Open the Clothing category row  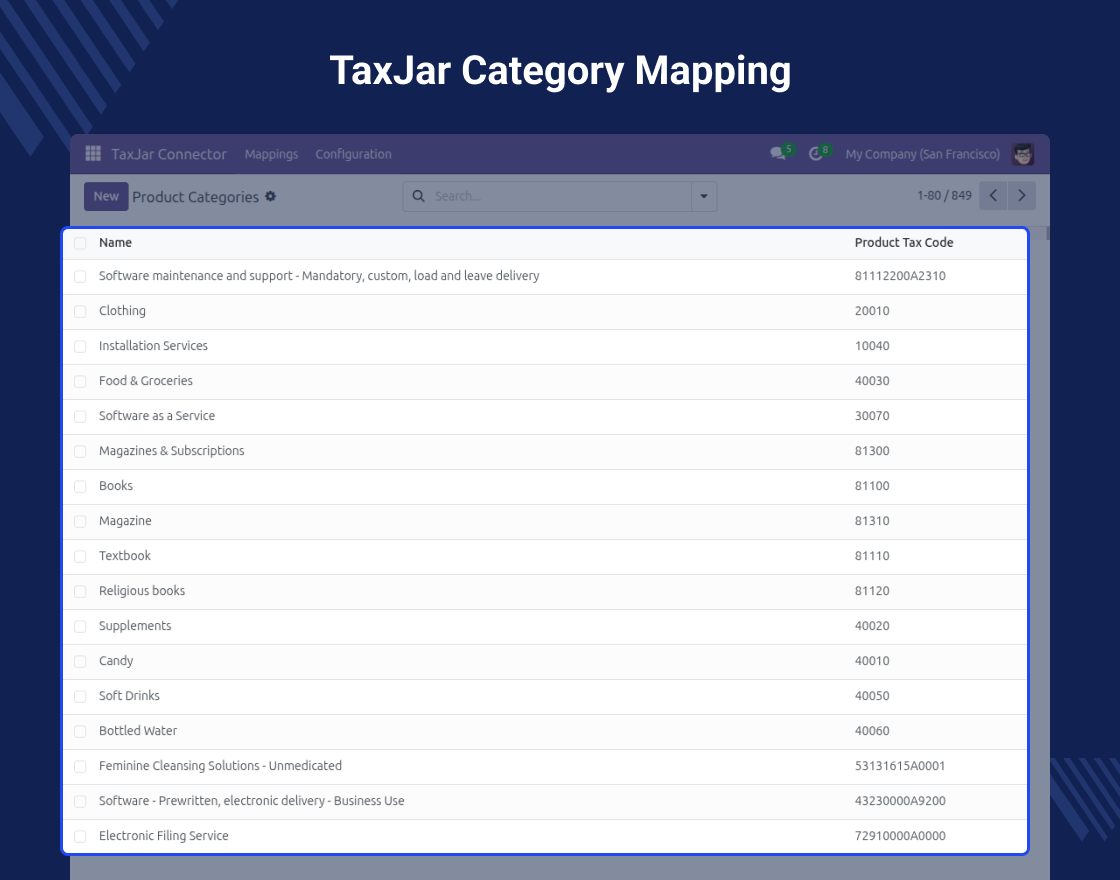pos(545,311)
